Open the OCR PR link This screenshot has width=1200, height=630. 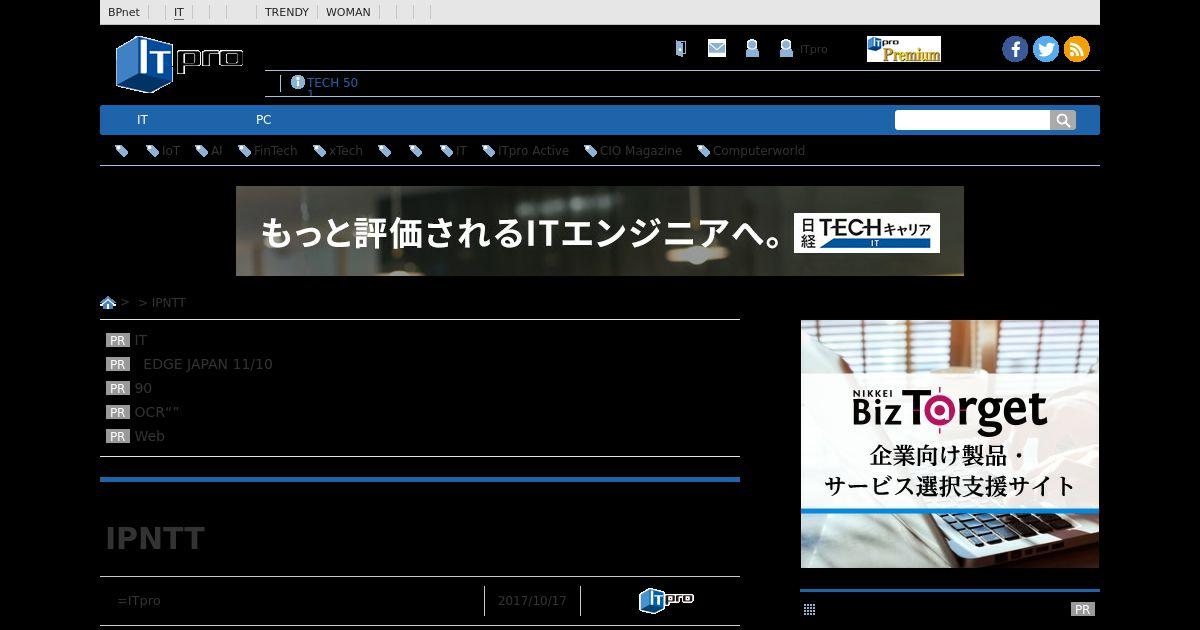click(157, 412)
